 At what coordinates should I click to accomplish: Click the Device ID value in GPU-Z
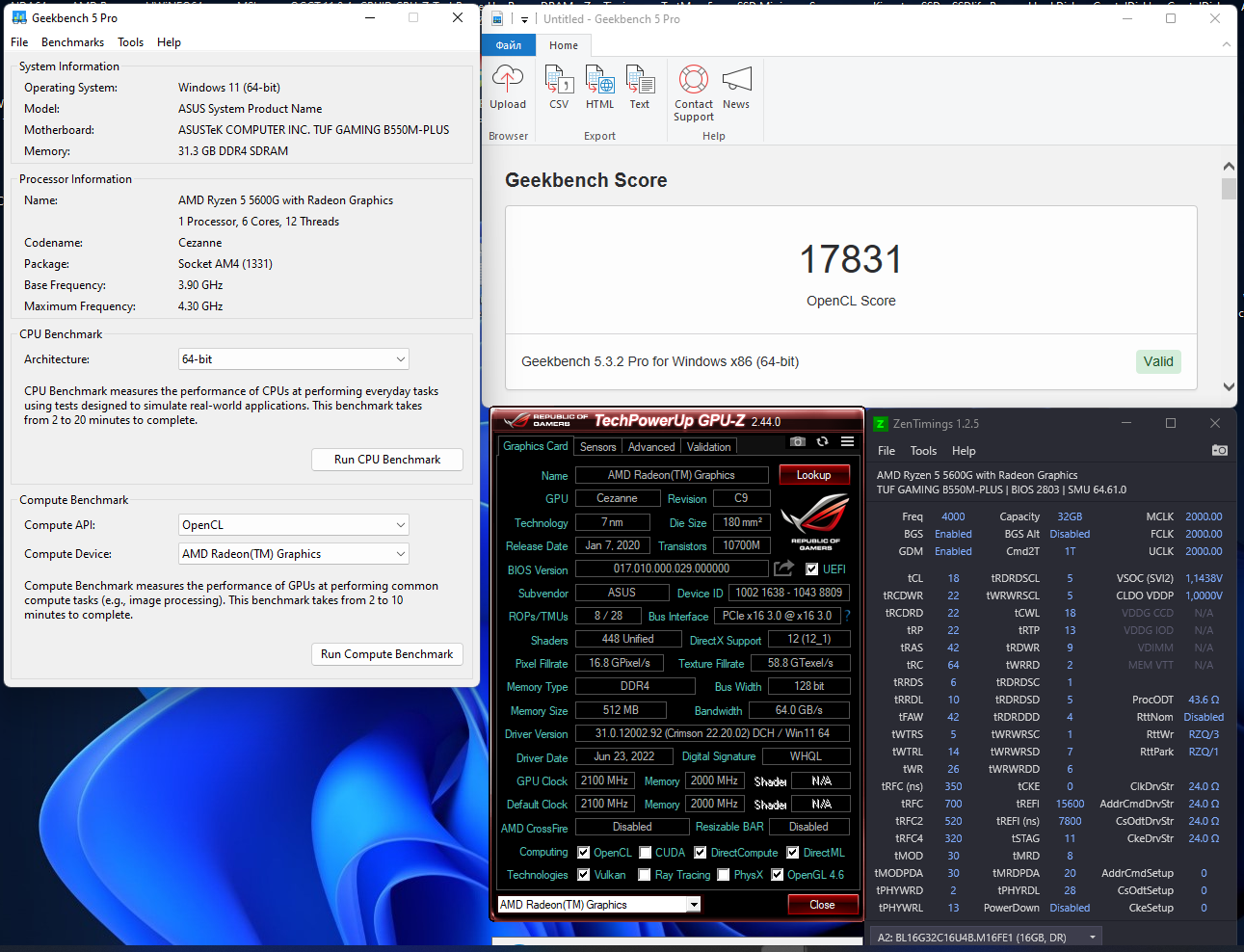point(789,593)
